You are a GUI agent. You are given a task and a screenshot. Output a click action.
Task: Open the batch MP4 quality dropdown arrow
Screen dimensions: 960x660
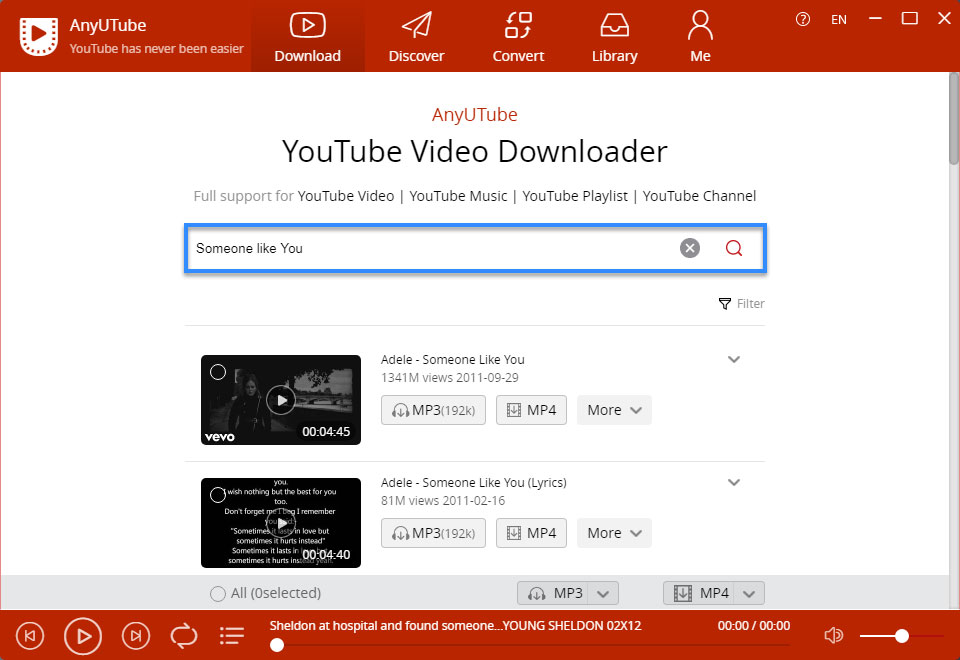click(x=749, y=593)
